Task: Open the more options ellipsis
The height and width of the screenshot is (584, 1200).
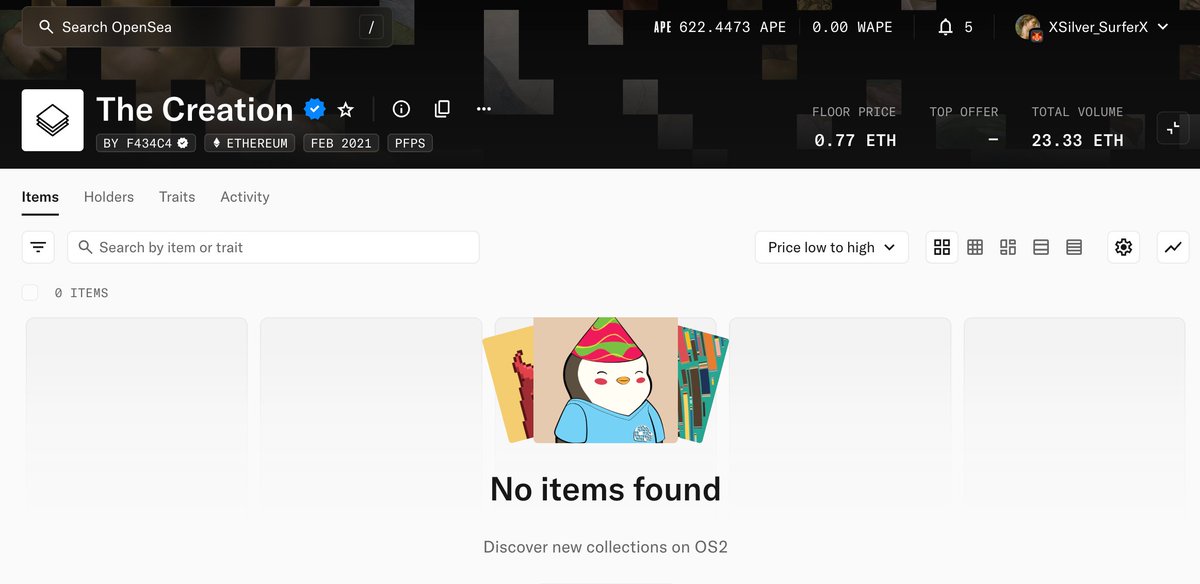Action: 483,109
